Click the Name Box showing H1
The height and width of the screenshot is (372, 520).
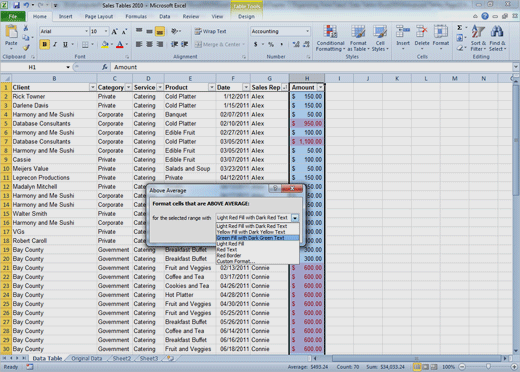click(32, 67)
